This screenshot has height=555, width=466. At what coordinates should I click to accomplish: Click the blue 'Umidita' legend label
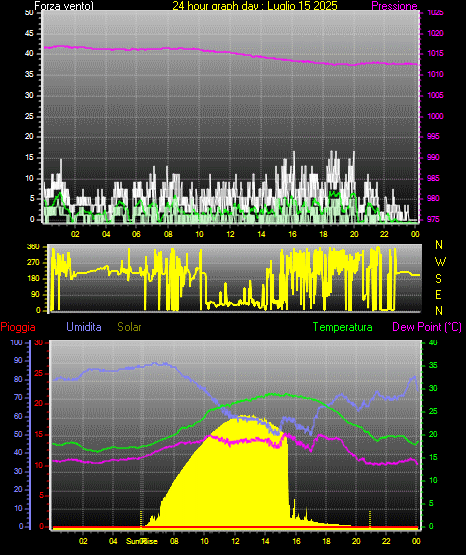[84, 327]
